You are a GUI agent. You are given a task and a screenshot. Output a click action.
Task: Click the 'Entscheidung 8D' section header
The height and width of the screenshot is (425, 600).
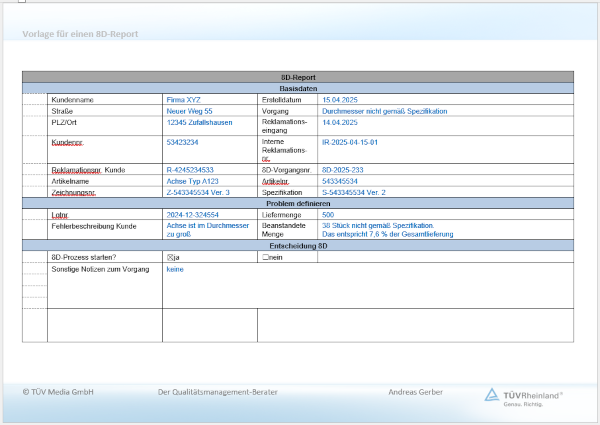click(x=298, y=245)
